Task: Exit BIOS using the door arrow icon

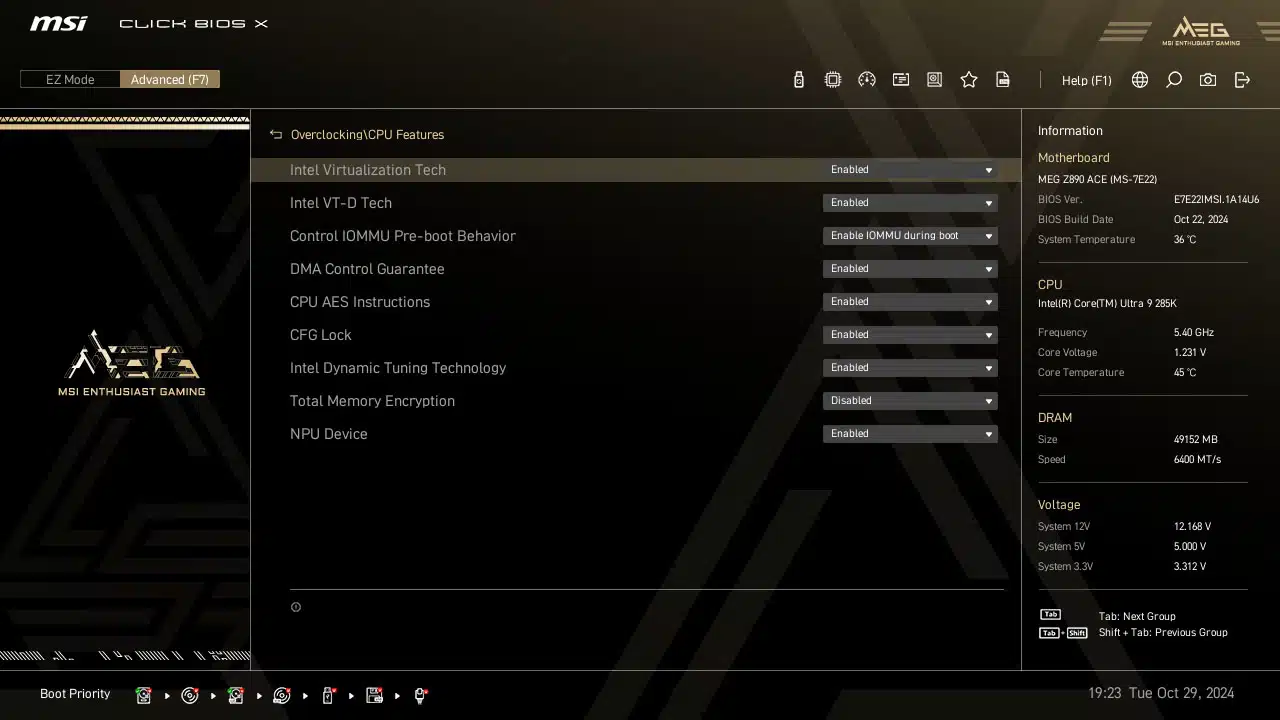Action: point(1242,80)
